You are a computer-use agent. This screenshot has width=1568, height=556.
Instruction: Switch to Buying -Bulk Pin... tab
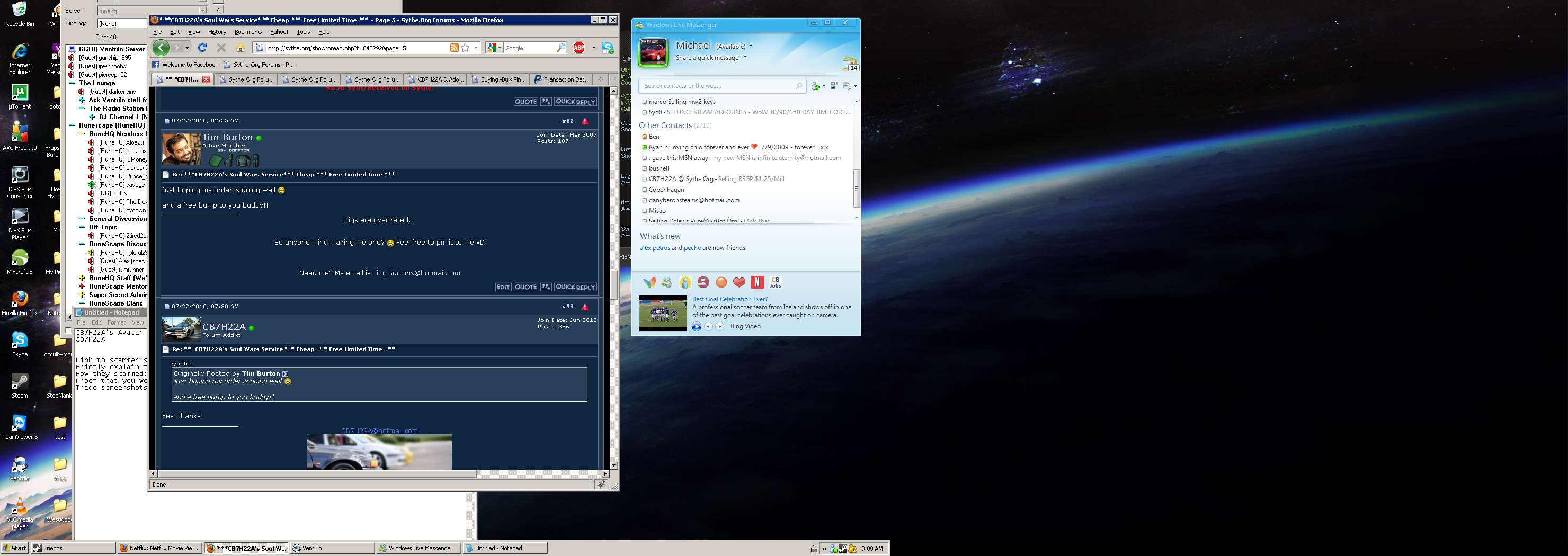(497, 79)
